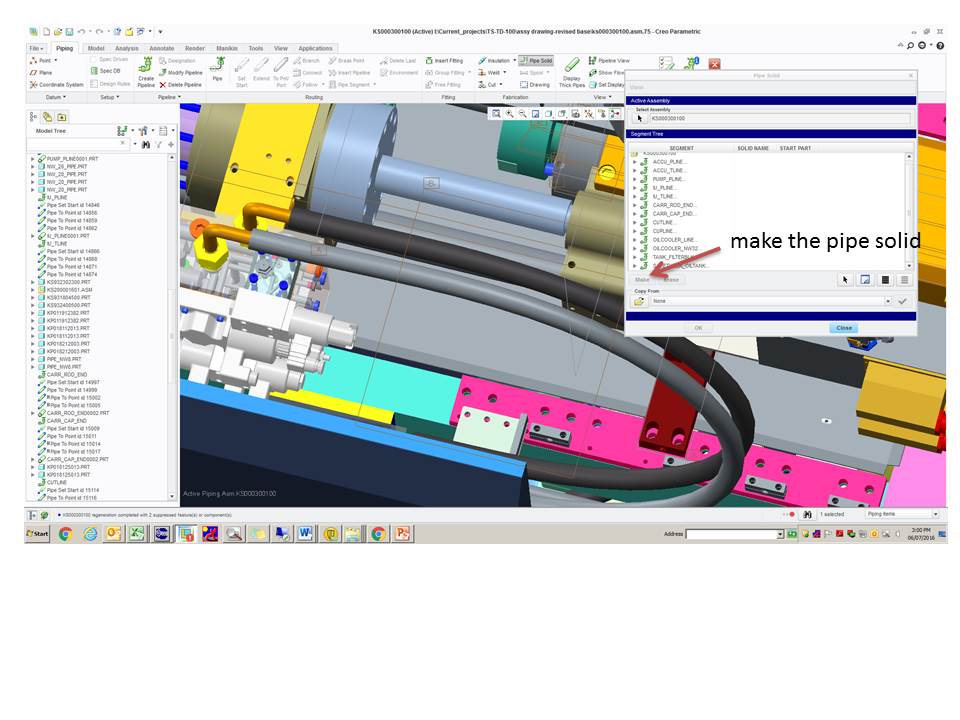Expand CARR_ROD_END segment in Segment Tree
The height and width of the screenshot is (720, 960).
pyautogui.click(x=635, y=205)
